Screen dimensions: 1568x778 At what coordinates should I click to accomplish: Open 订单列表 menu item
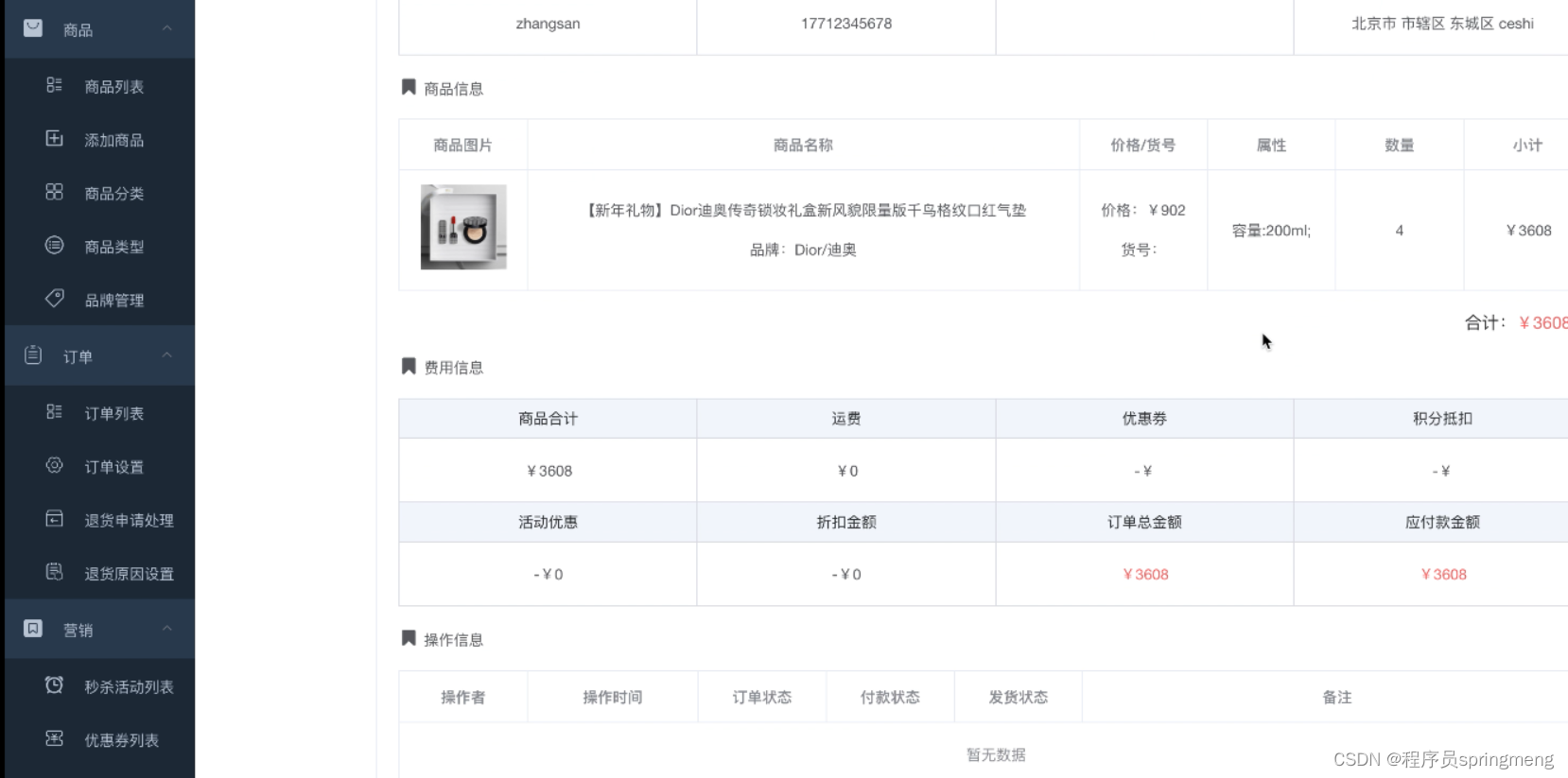(x=113, y=413)
